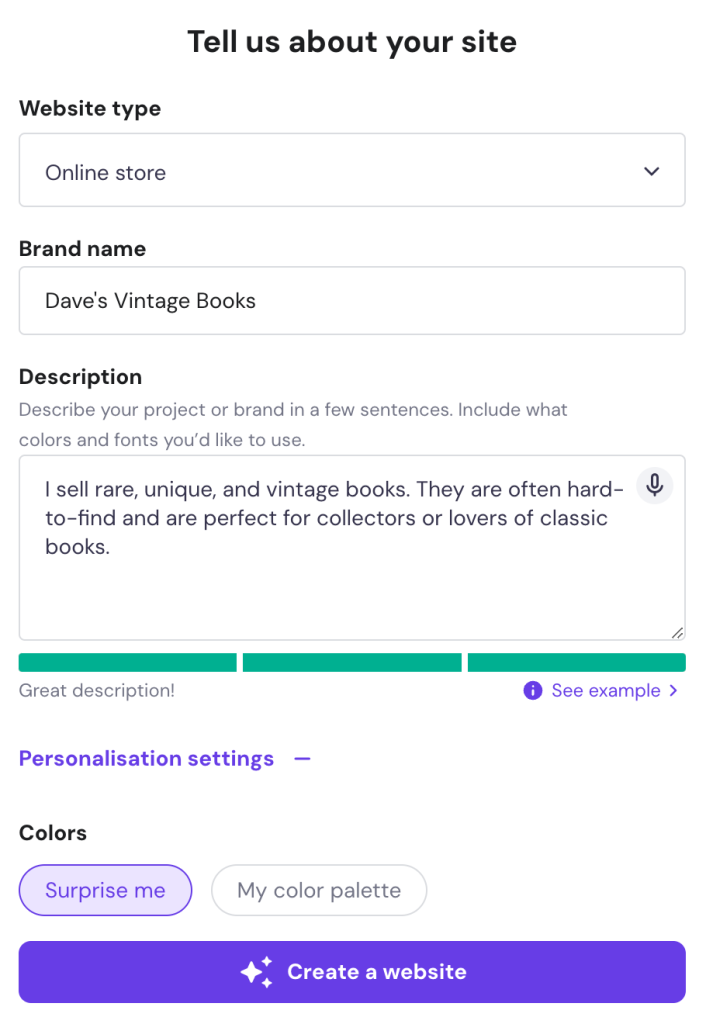Screen dimensions: 706x1024
Task: Click the right arrow after See example
Action: [x=673, y=691]
